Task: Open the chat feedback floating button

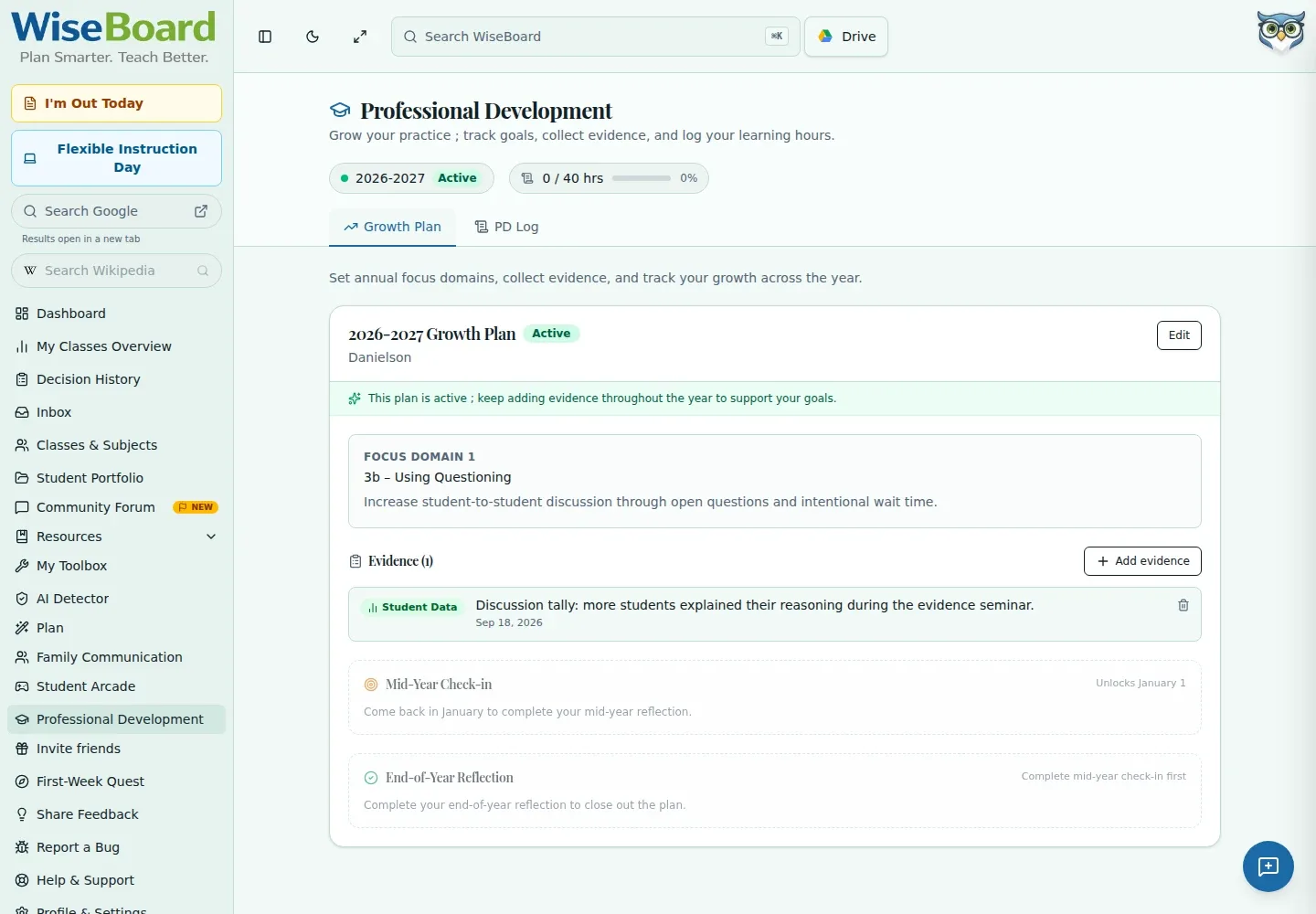Action: [x=1268, y=866]
